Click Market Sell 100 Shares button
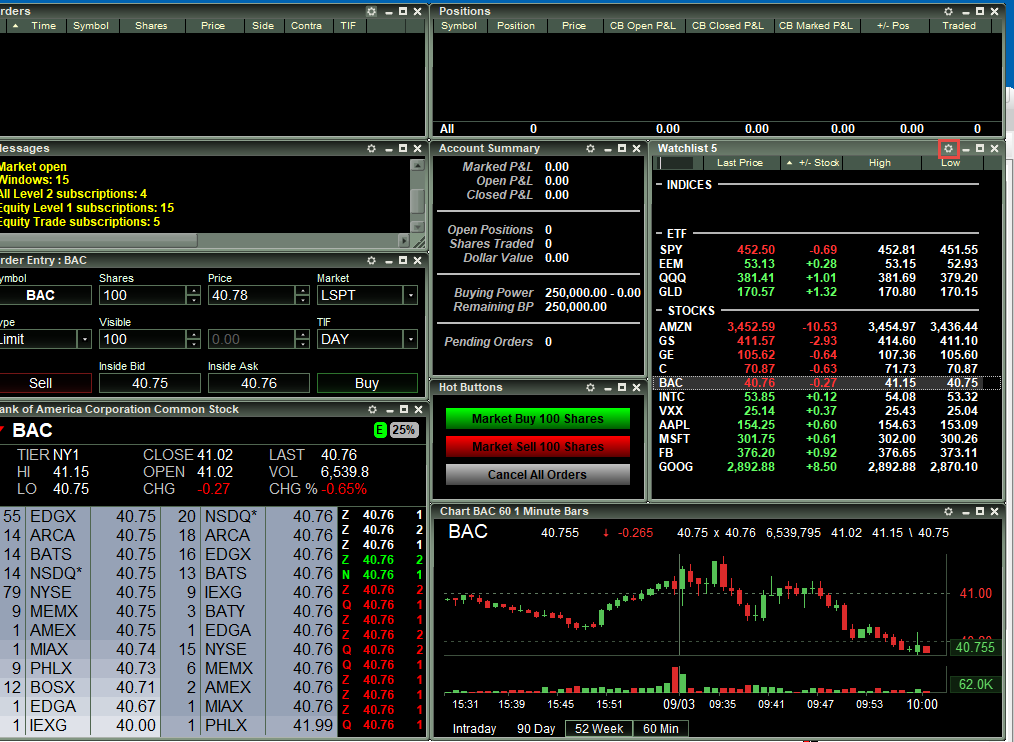Viewport: 1014px width, 742px height. [x=537, y=446]
